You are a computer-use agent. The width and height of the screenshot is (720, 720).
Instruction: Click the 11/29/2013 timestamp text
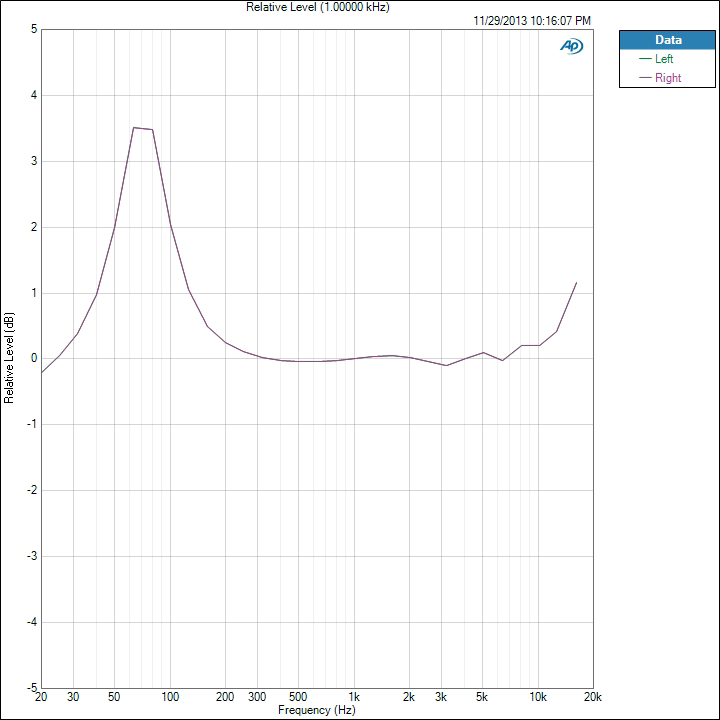click(x=531, y=20)
